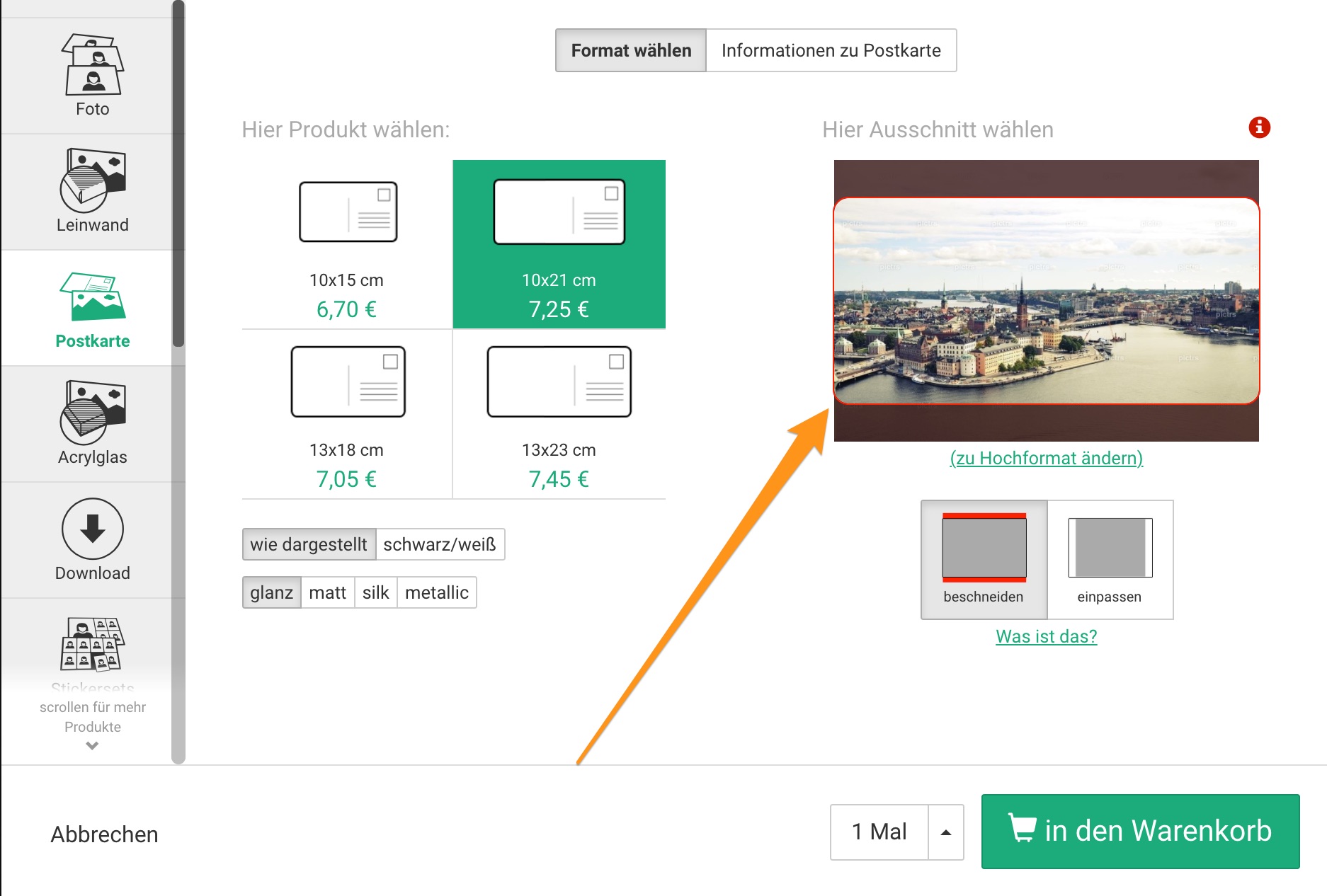
Task: Open the quantity dropdown arrow
Action: point(945,832)
